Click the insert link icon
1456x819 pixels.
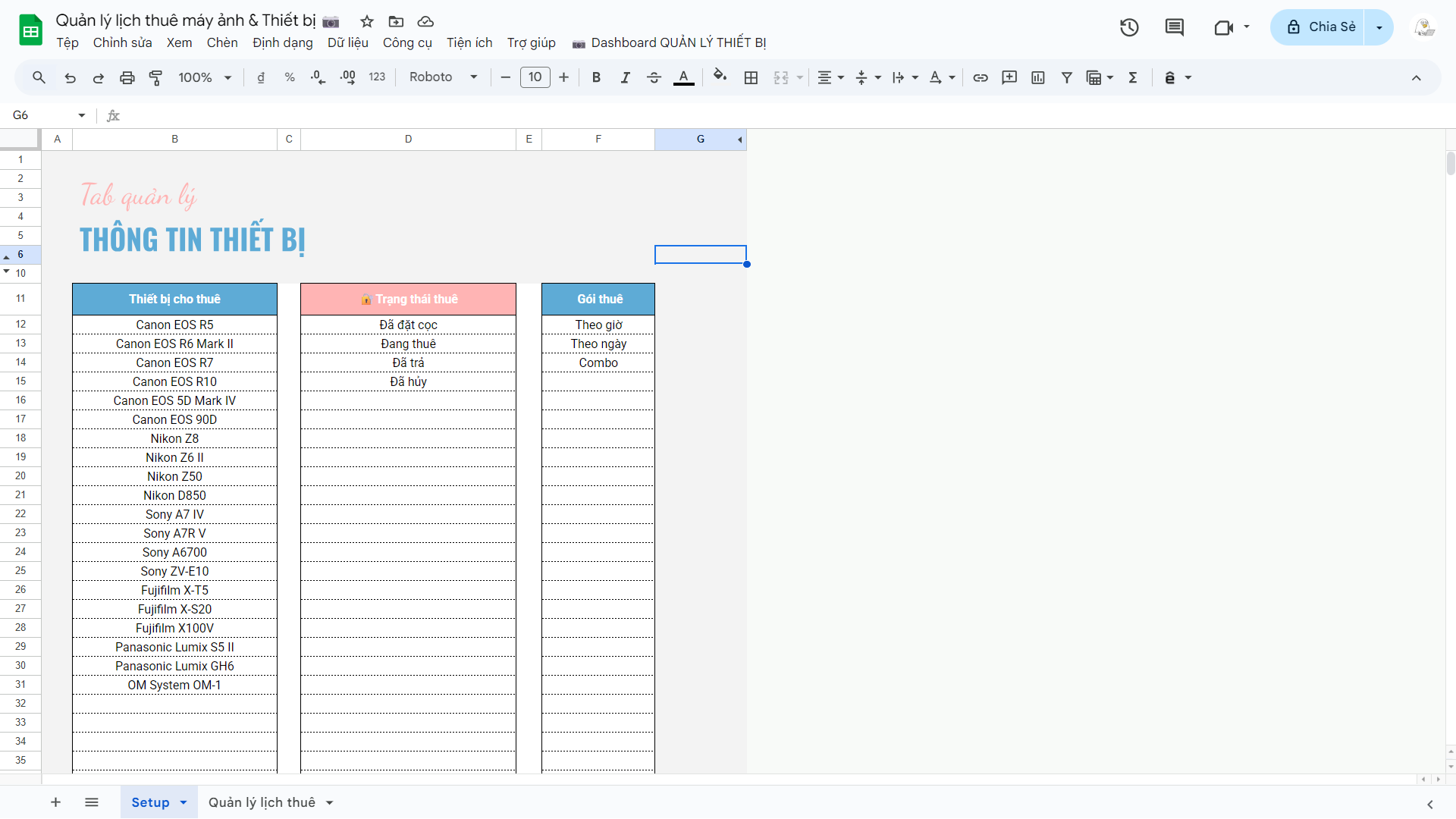[x=981, y=77]
